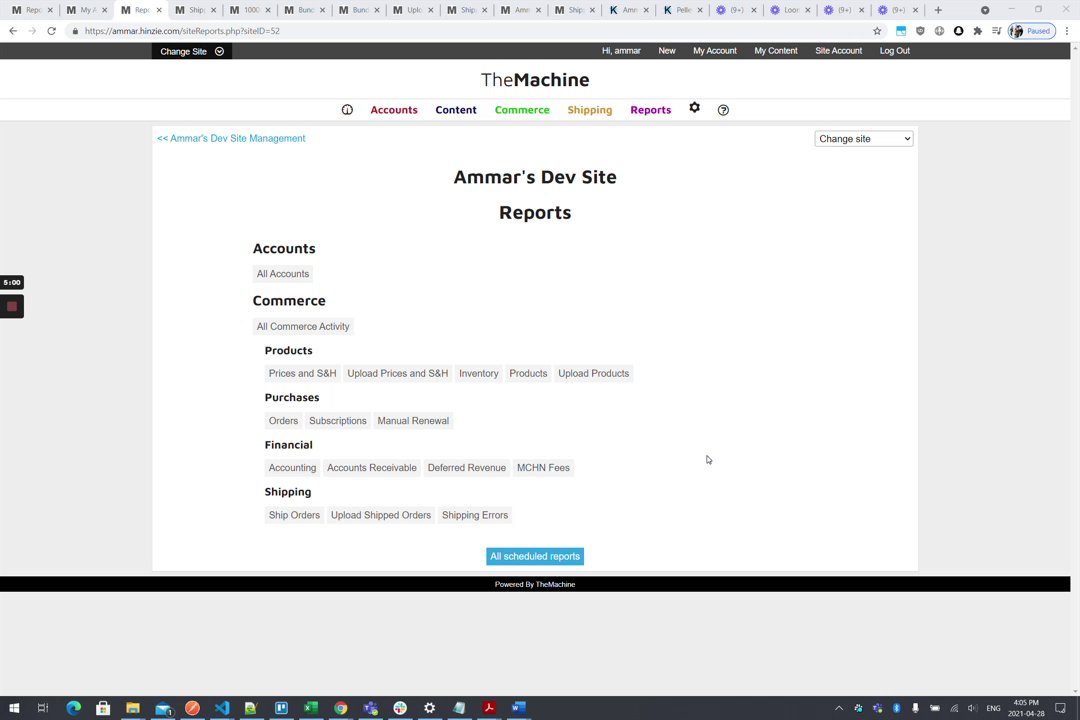Click the shield extension icon in toolbar
Image resolution: width=1080 pixels, height=720 pixels.
[920, 31]
